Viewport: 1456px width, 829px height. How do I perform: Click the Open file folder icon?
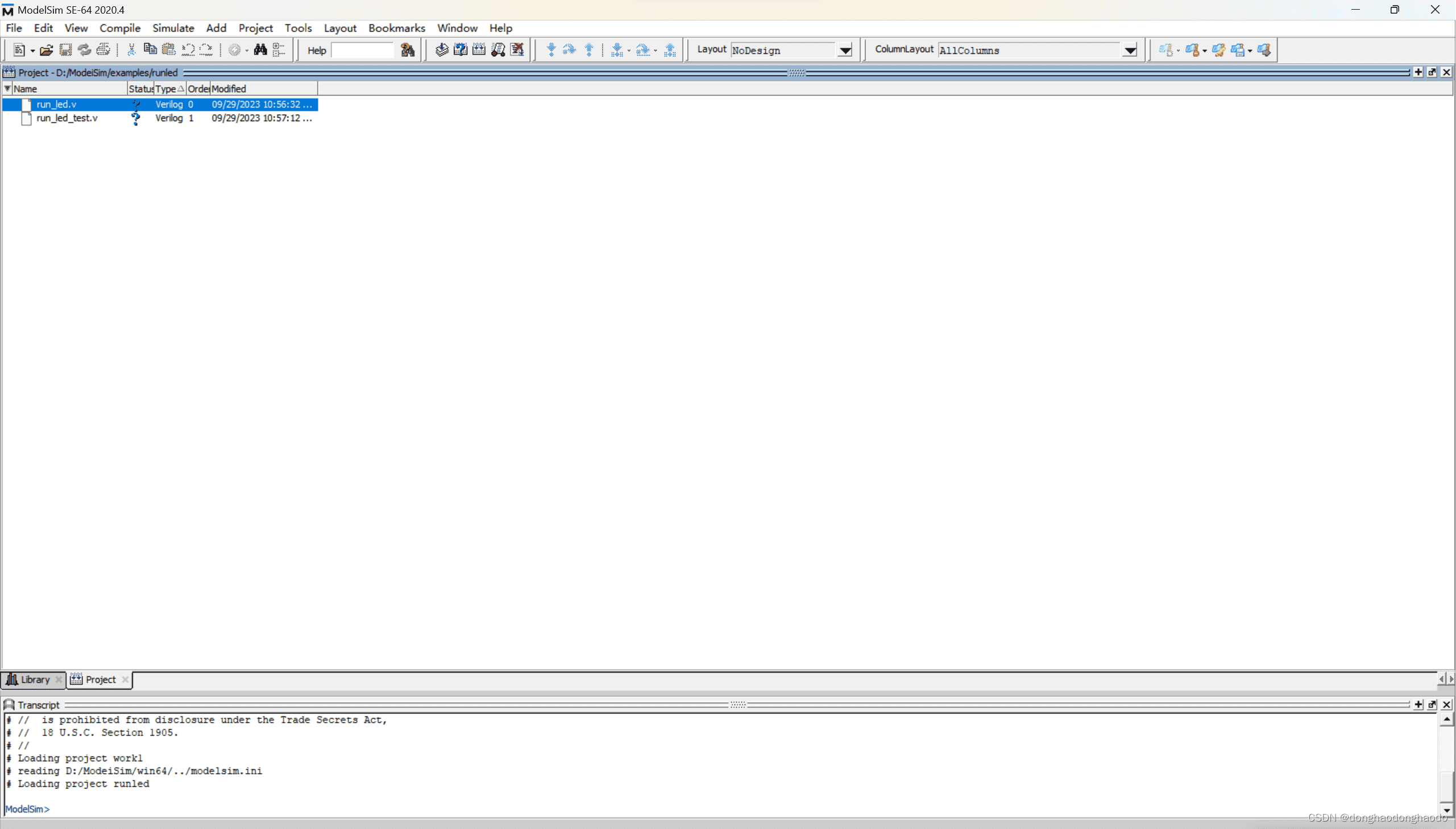pos(46,50)
